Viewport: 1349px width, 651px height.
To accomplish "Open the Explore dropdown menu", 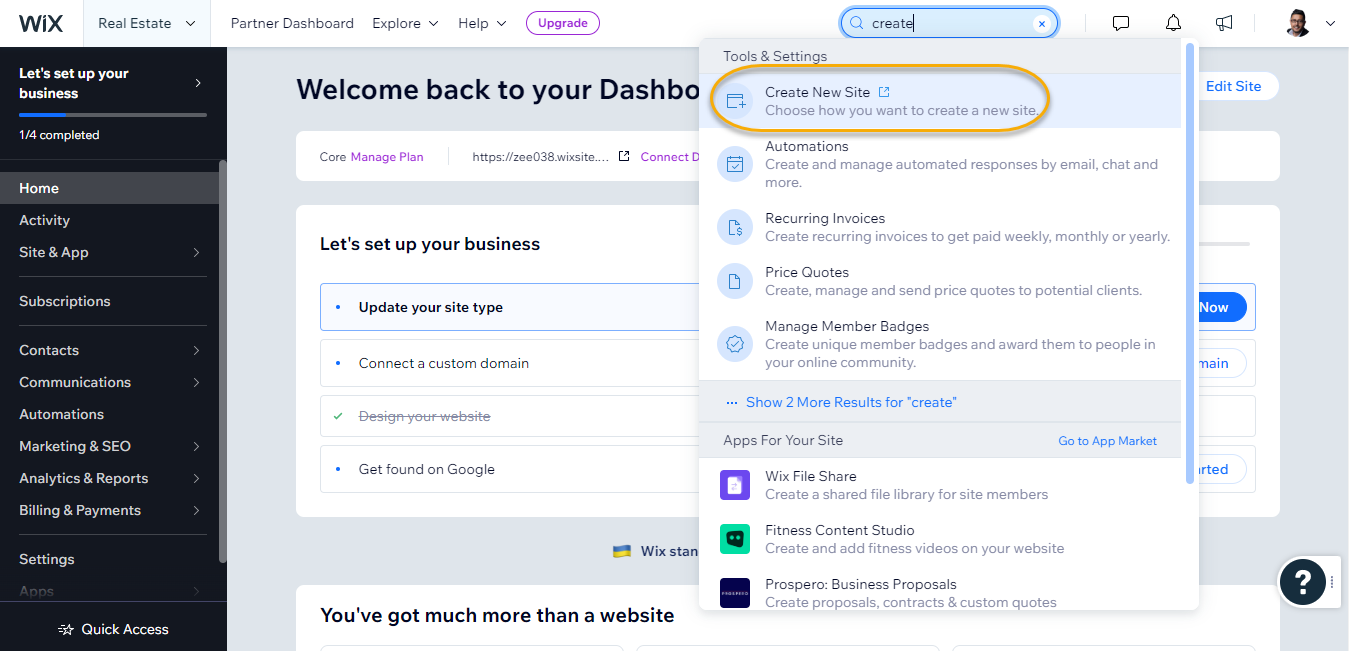I will (404, 23).
